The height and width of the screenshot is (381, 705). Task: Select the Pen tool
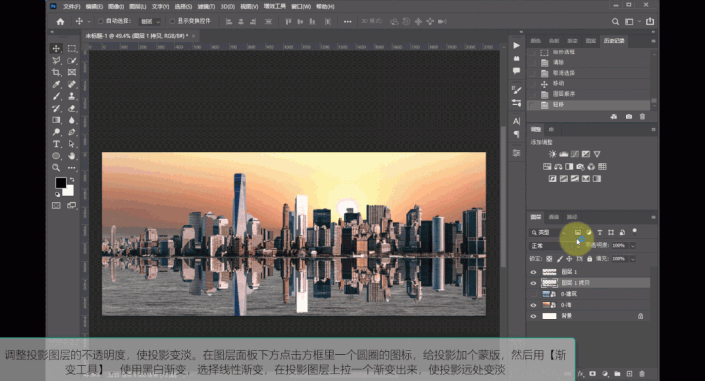(71, 132)
